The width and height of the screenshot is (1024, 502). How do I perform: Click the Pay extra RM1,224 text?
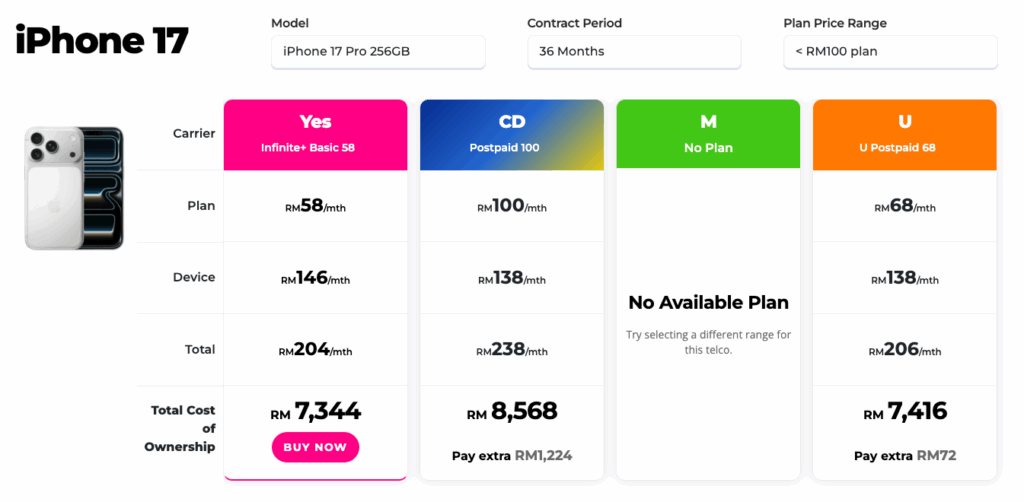[511, 456]
